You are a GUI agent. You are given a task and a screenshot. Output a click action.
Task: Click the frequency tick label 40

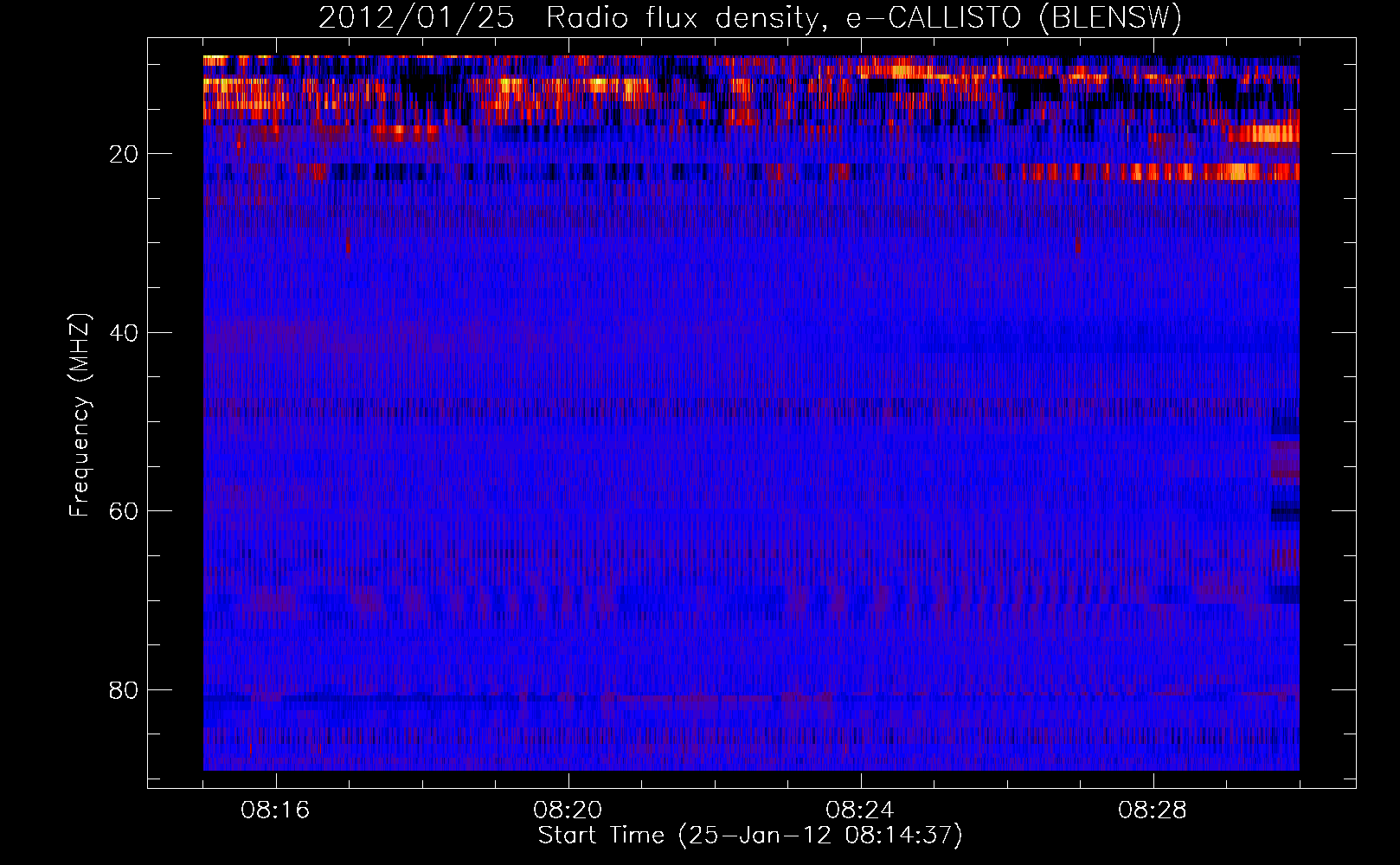point(125,333)
